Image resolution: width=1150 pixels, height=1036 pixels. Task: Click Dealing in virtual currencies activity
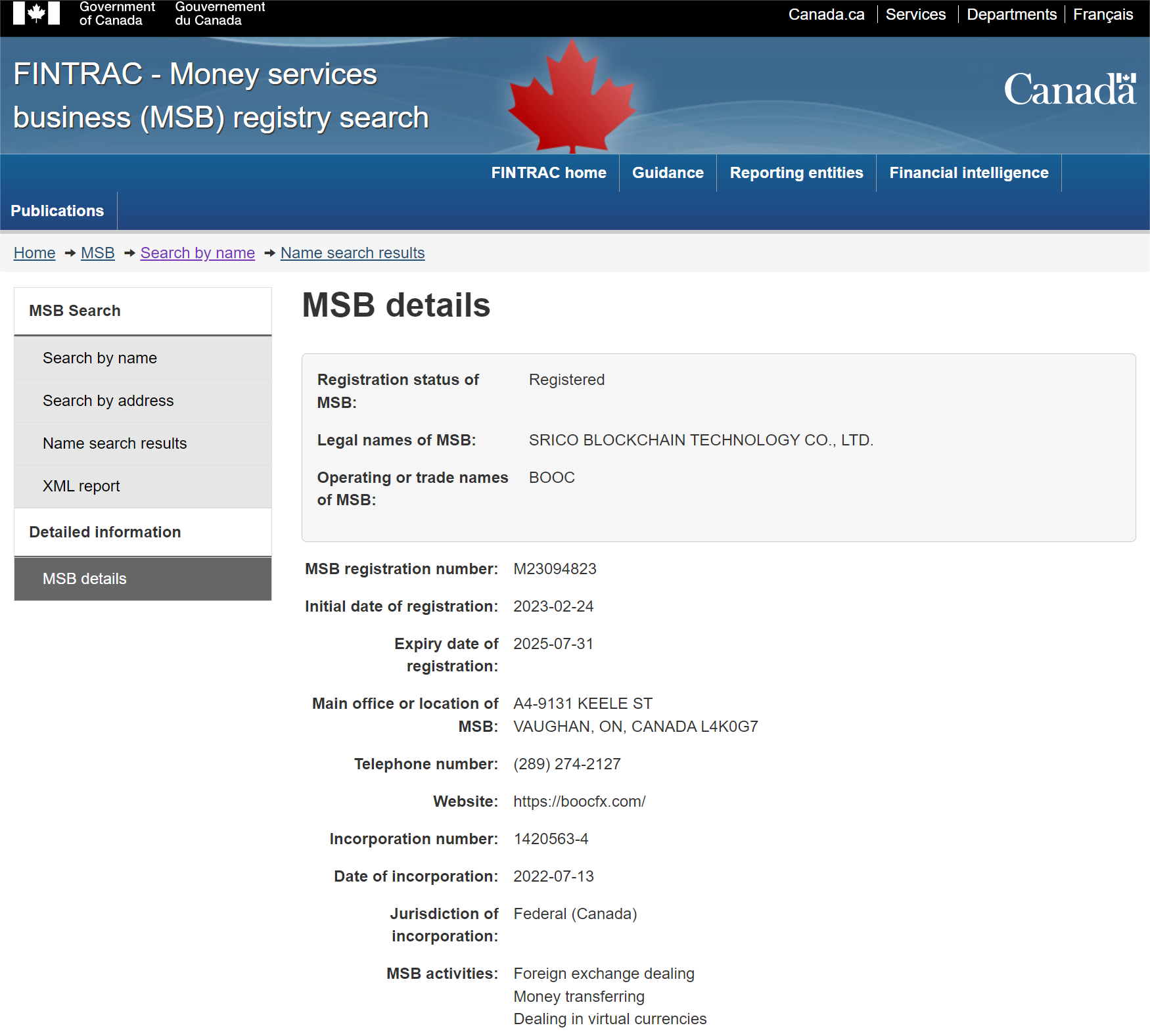[610, 1019]
